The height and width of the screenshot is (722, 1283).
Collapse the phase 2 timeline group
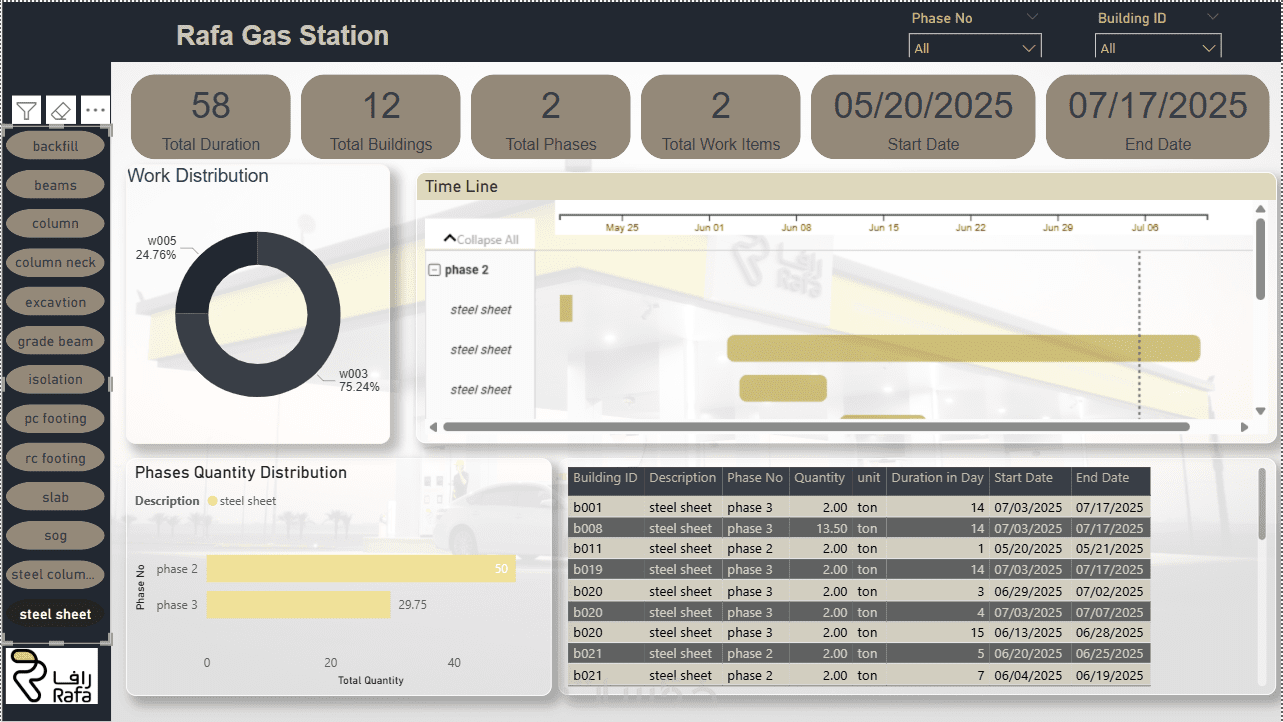pos(434,270)
